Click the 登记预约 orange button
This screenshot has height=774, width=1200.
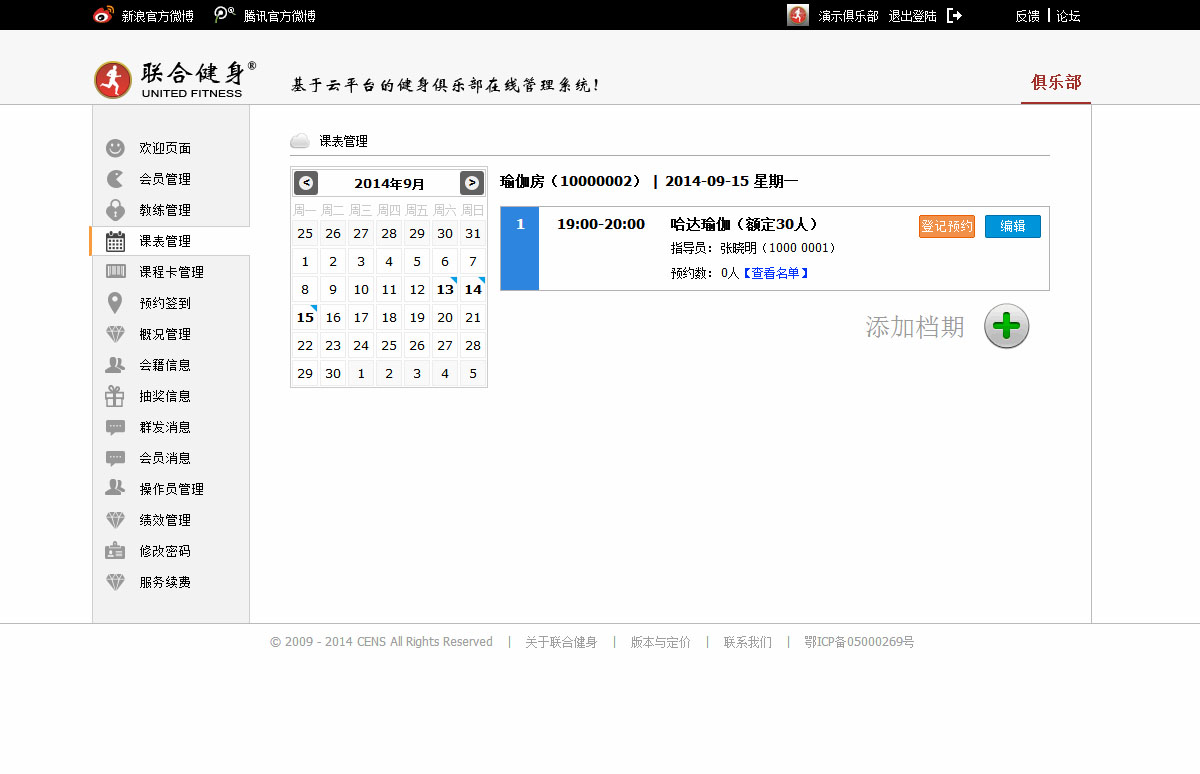(x=946, y=226)
